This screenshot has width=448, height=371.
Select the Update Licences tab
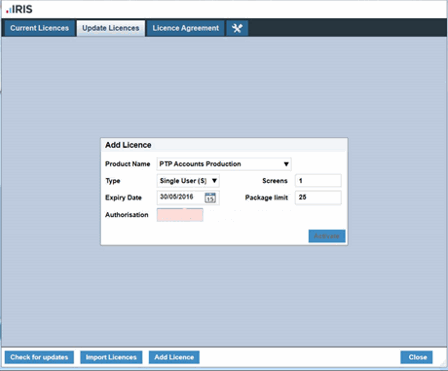111,28
